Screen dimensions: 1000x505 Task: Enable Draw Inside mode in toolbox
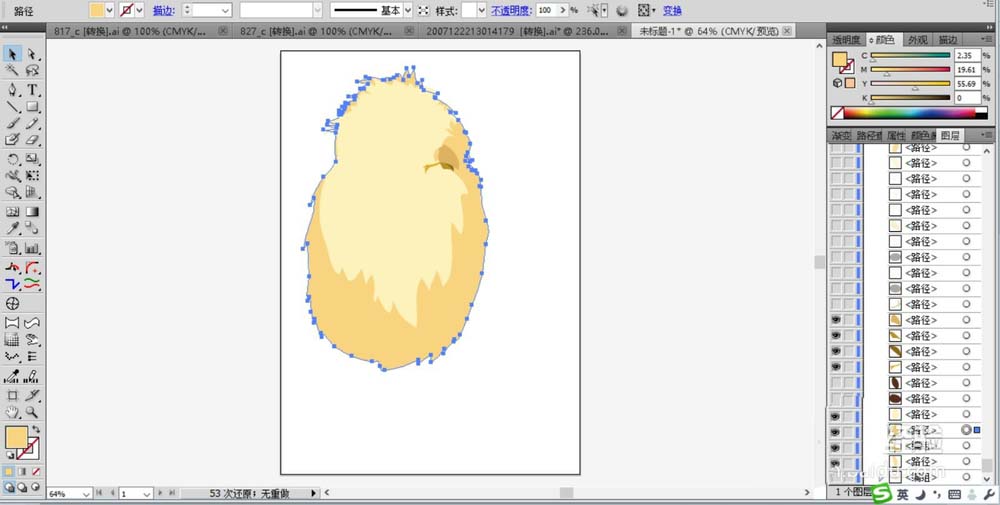(35, 487)
